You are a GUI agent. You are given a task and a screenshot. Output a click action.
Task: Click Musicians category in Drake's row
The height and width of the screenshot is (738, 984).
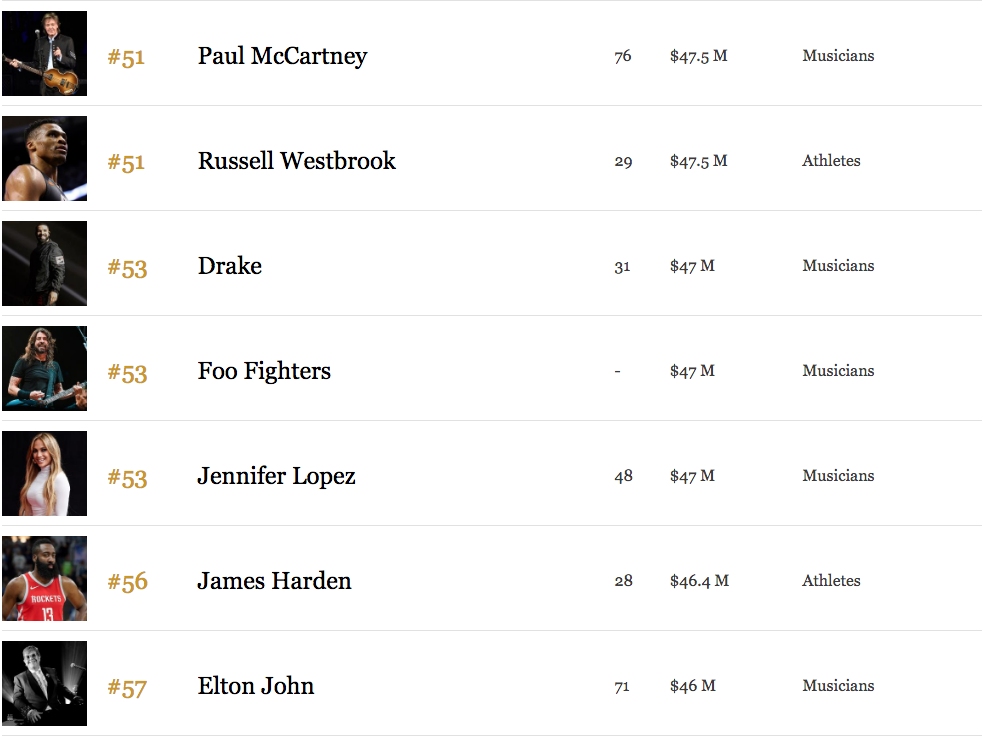[838, 265]
